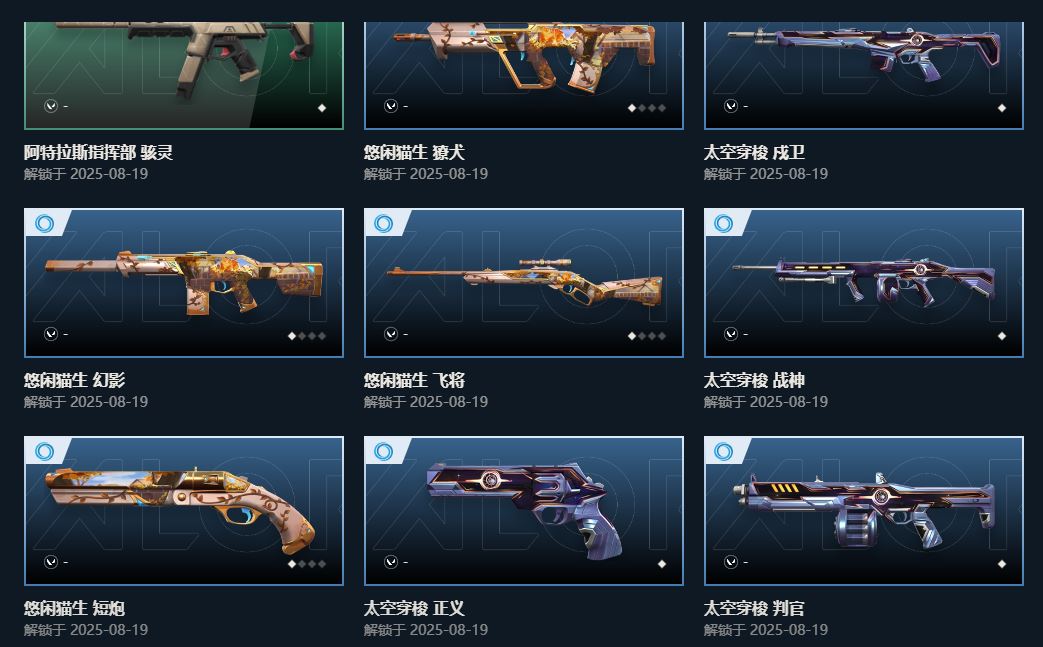The width and height of the screenshot is (1043, 647).
Task: Click the level diamonds on 悠闲猫生 飞将 card
Action: [647, 336]
